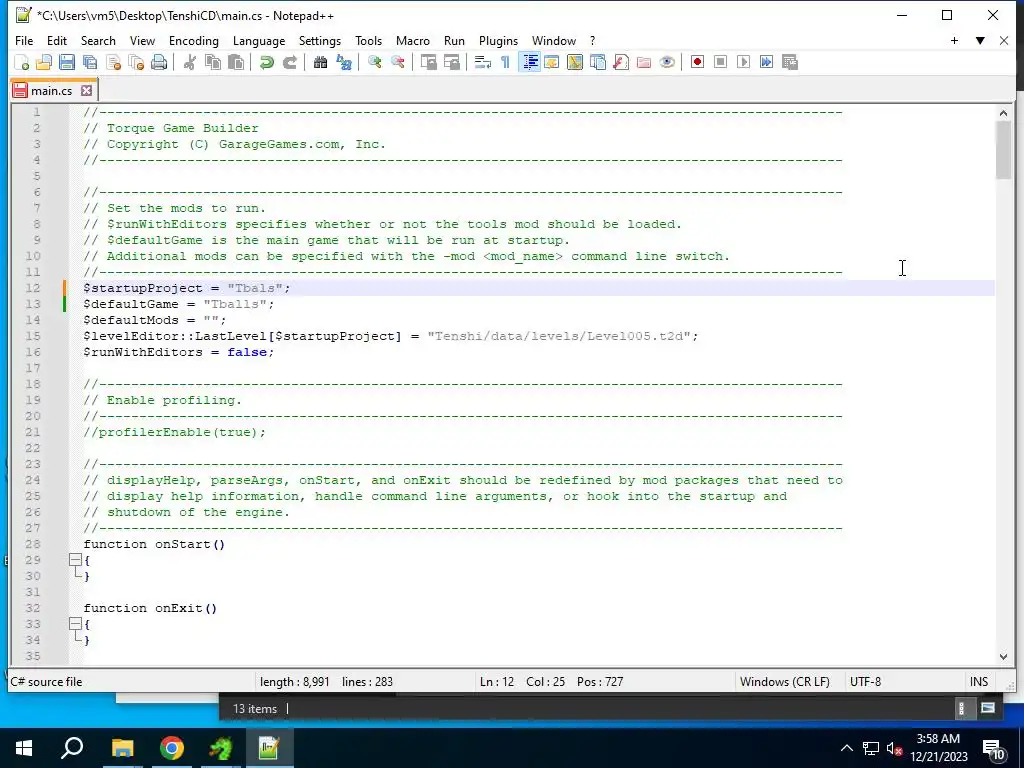Viewport: 1024px width, 768px height.
Task: Launch Google Chrome from the taskbar
Action: (x=172, y=748)
